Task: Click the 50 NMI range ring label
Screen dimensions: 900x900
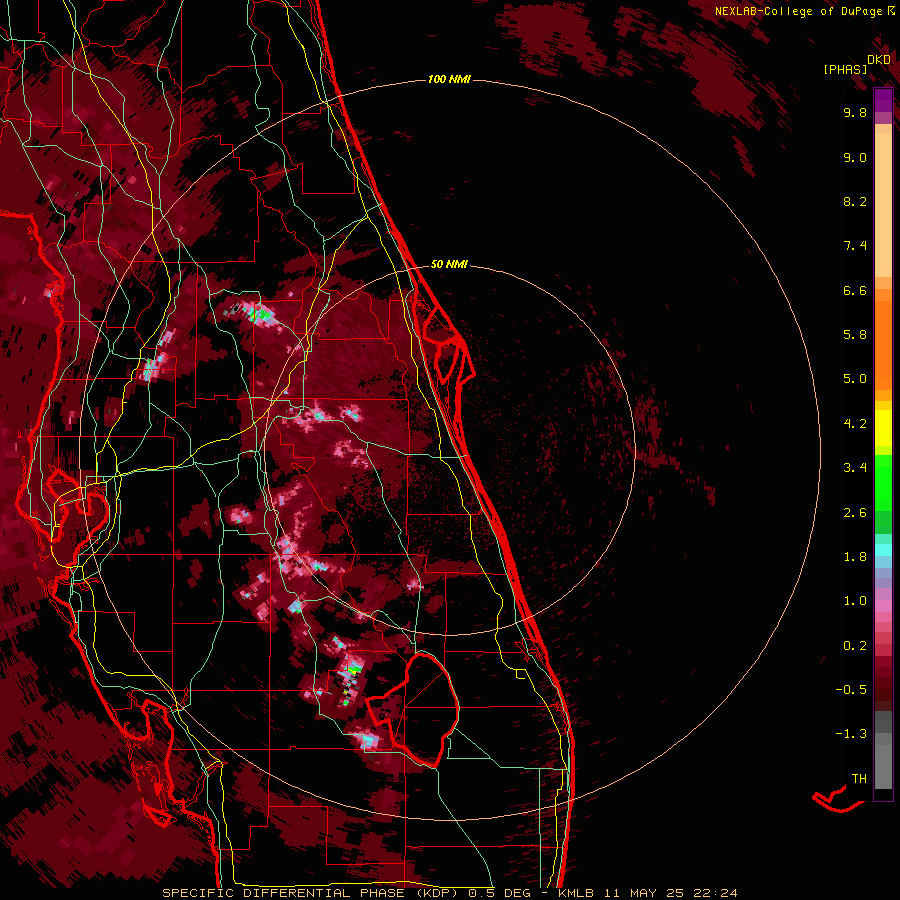Action: [x=449, y=264]
